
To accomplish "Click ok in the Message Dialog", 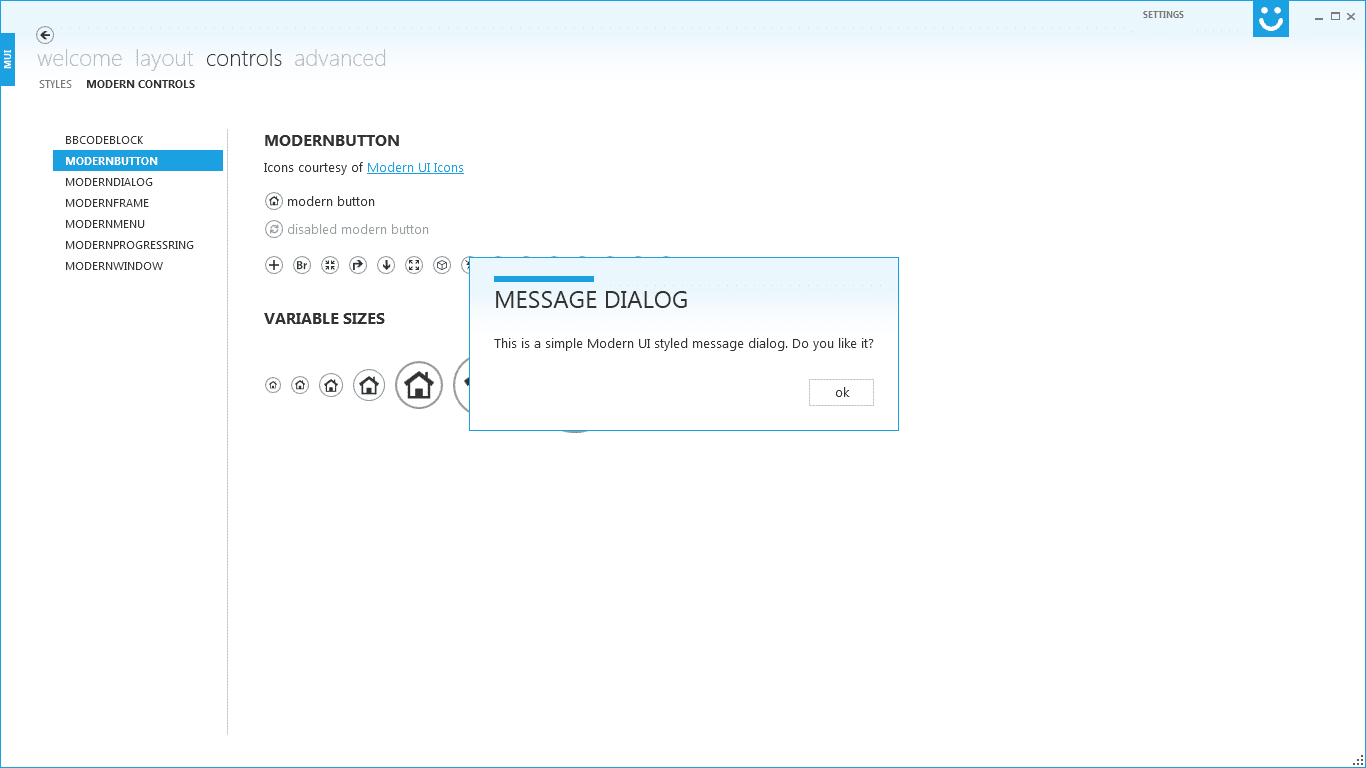I will coord(841,392).
